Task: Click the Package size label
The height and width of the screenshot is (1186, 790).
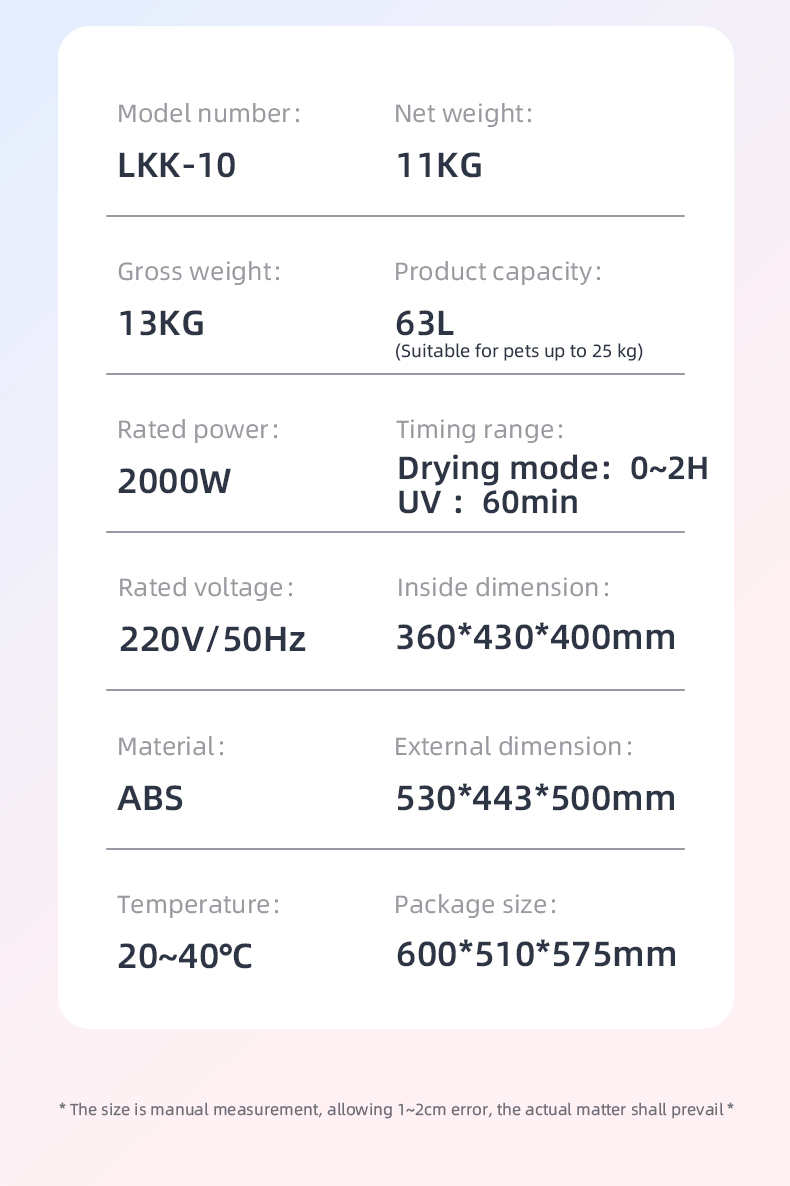Action: [474, 905]
